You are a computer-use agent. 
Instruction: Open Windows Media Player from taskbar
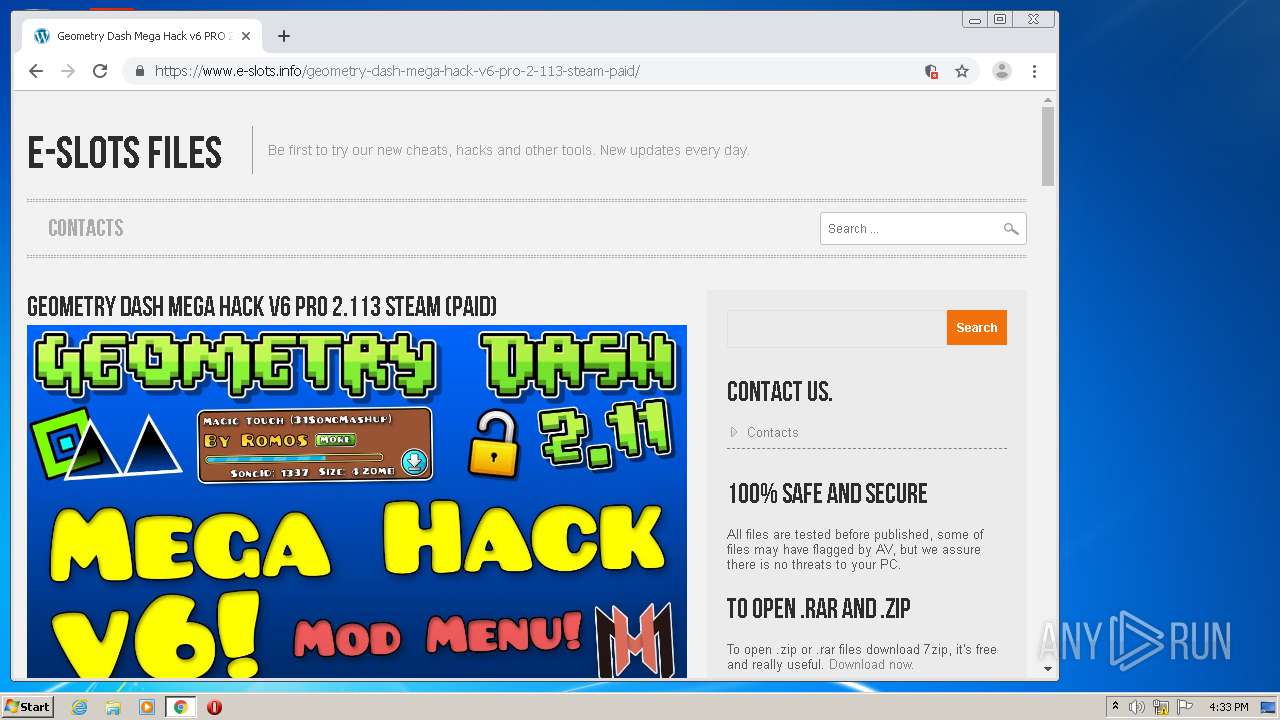click(147, 707)
